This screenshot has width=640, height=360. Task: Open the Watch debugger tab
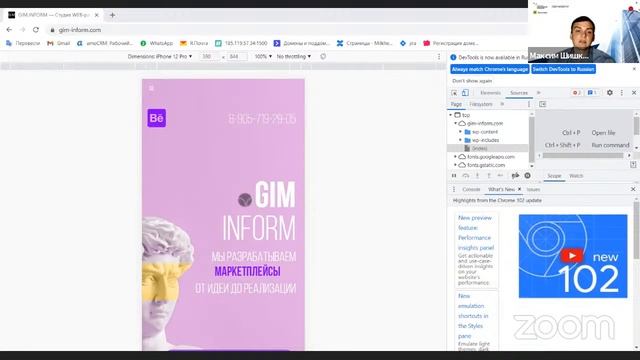click(x=576, y=176)
